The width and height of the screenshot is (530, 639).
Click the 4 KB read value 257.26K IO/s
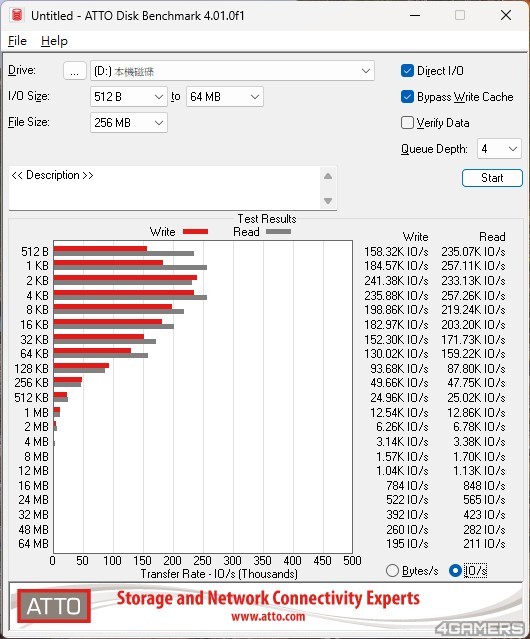[x=473, y=295]
